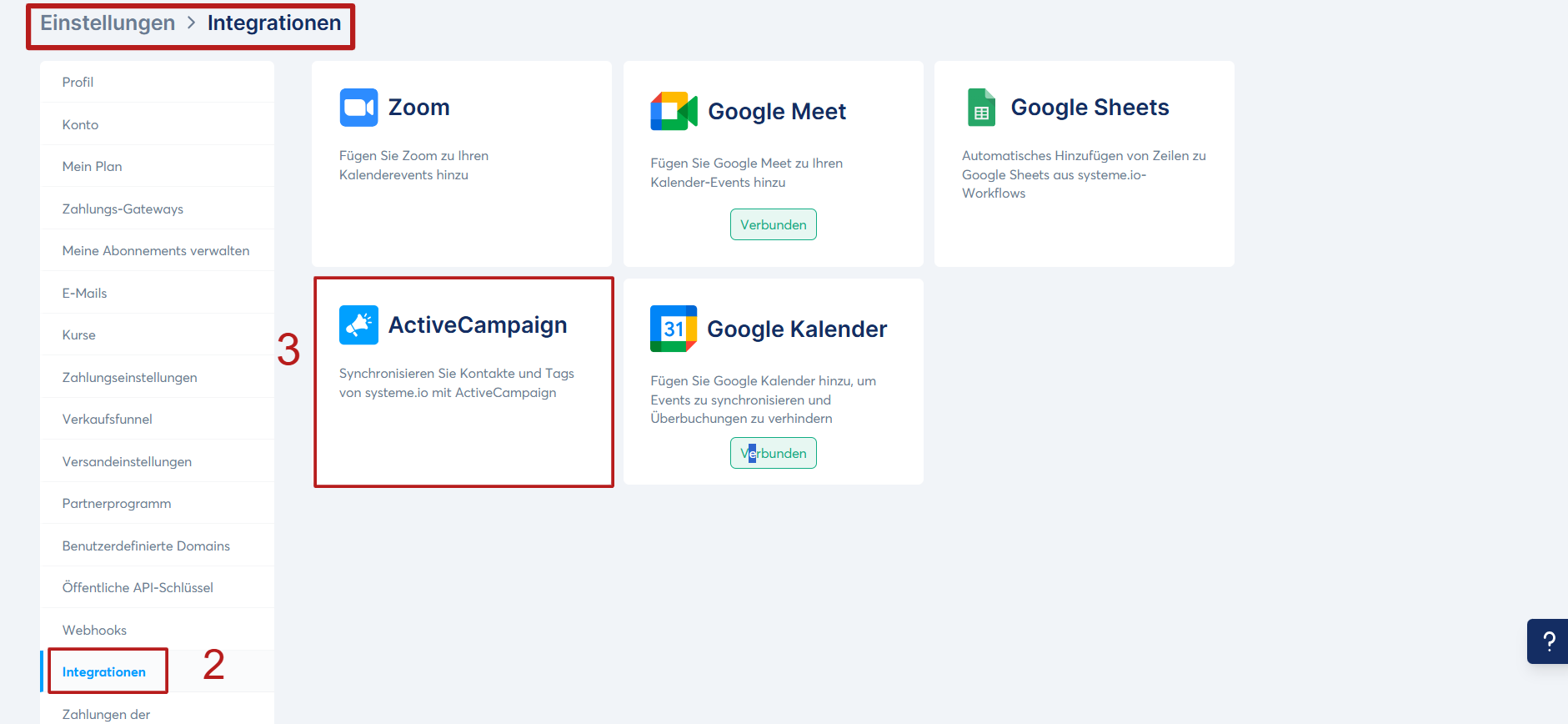Click the Google Meet logo icon
The height and width of the screenshot is (724, 1568).
coord(674,111)
